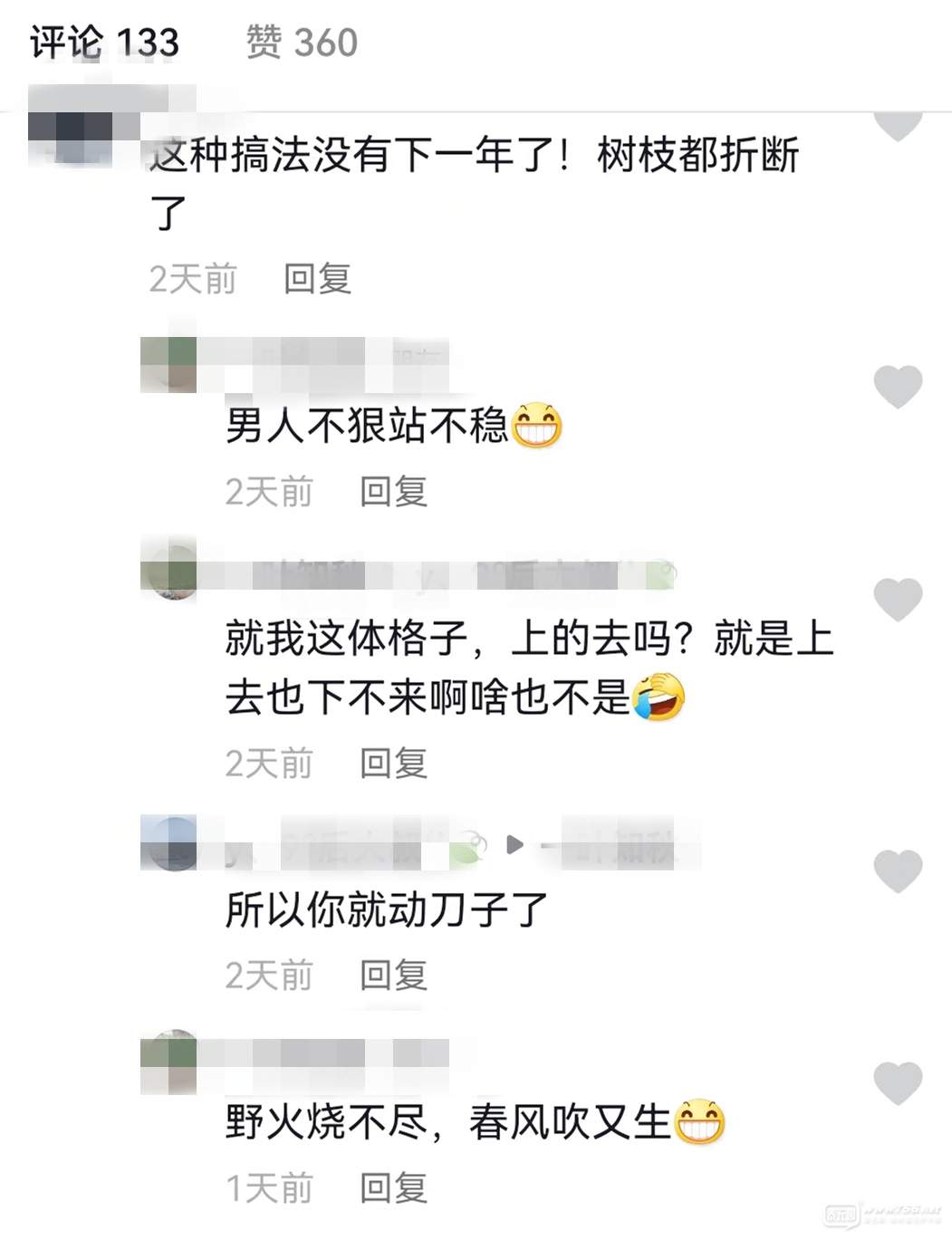This screenshot has height=1240, width=952.
Task: Tap heart on 就我这体格子 comment
Action: (x=898, y=599)
